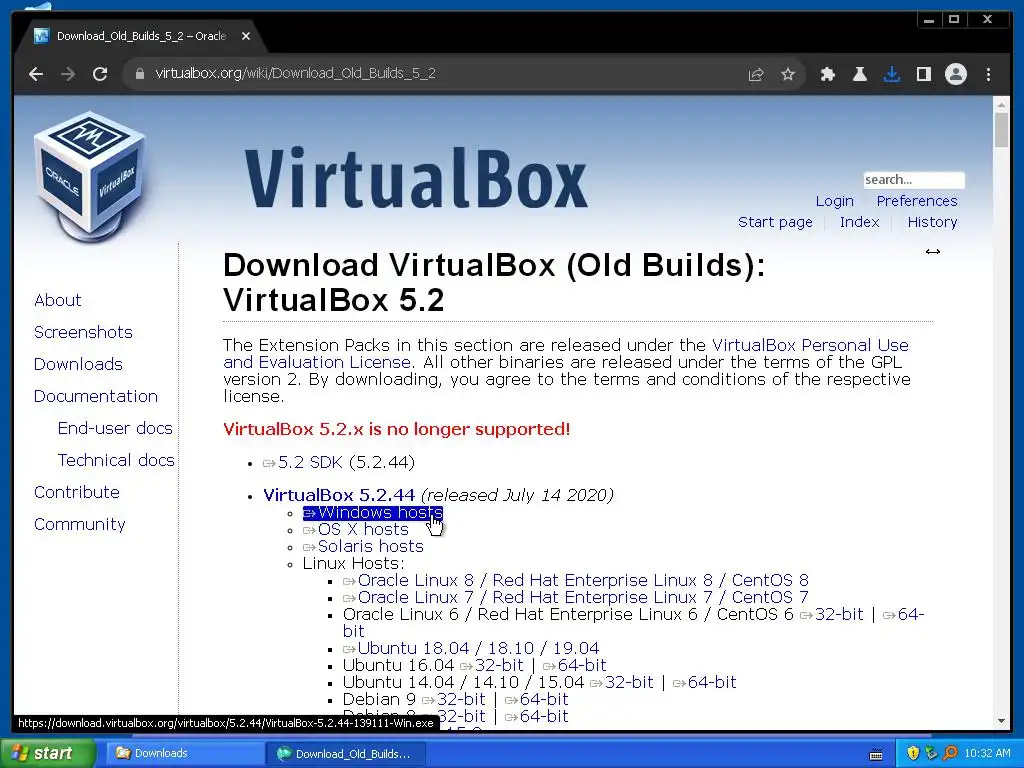Open Chrome Labs flask icon
Viewport: 1024px width, 768px height.
tap(859, 74)
